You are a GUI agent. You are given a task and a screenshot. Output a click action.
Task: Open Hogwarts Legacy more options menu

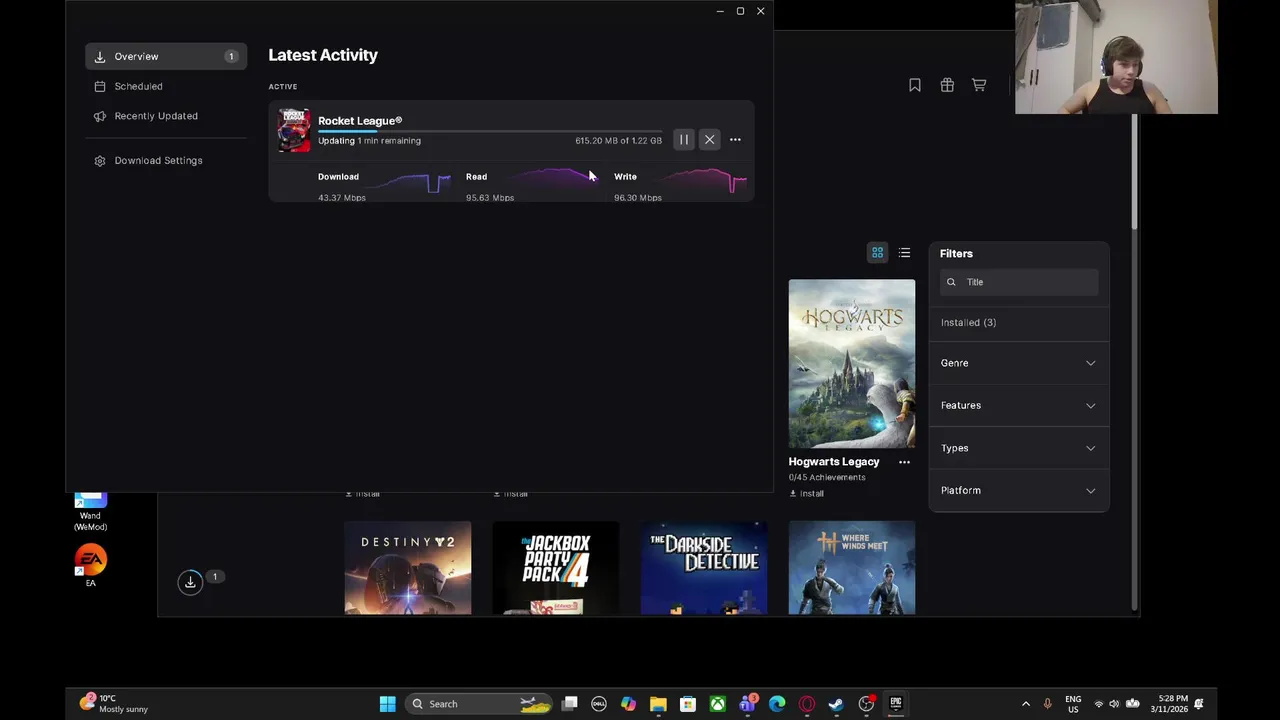(x=904, y=462)
